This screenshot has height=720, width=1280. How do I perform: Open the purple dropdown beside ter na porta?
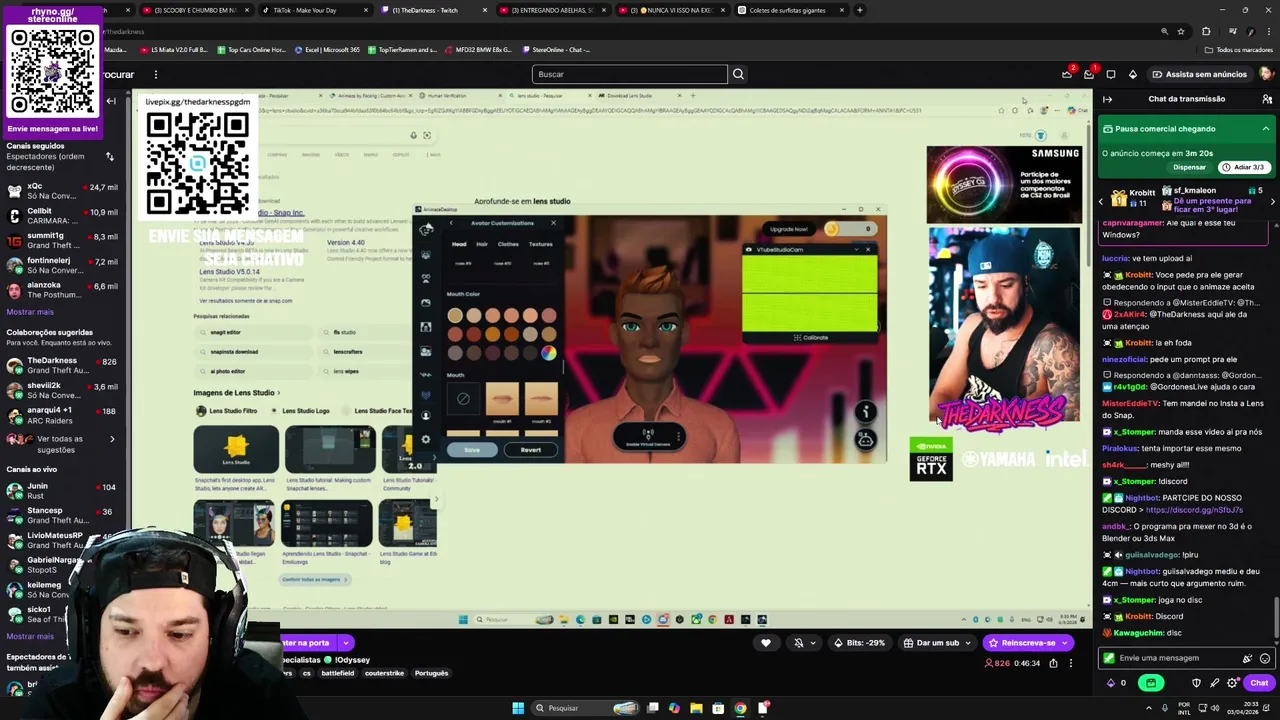[345, 643]
